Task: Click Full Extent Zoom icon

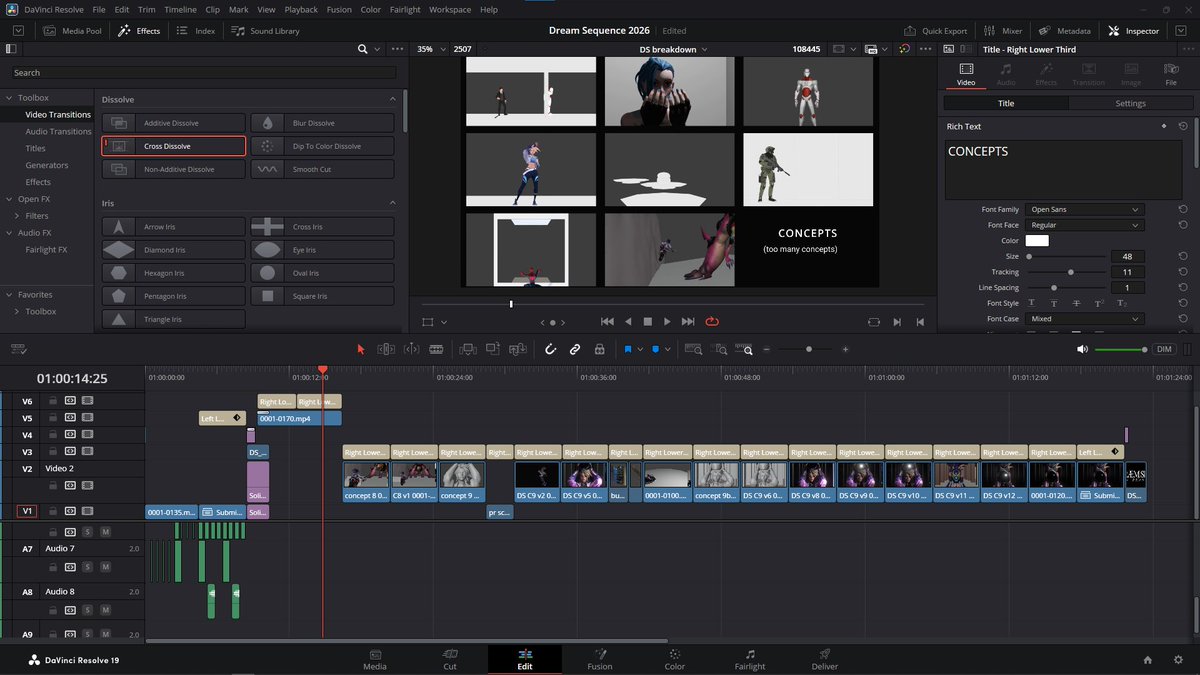Action: coord(693,349)
